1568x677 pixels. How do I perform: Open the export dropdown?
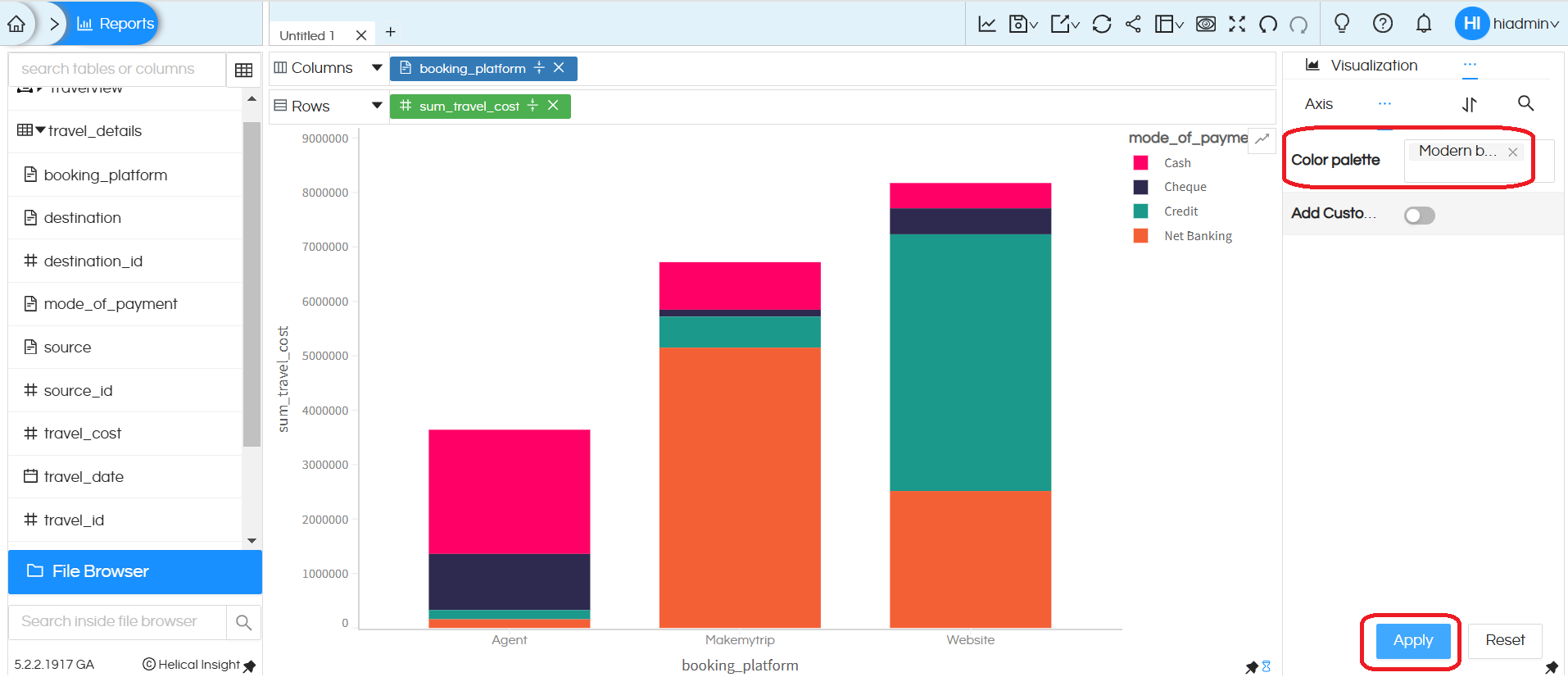1065,24
